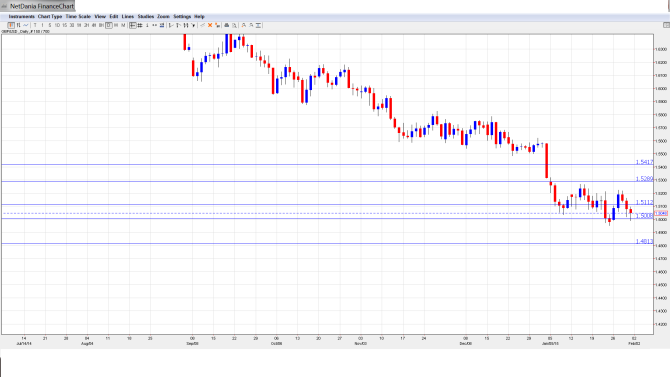
Task: Open the Edit menu
Action: point(114,16)
